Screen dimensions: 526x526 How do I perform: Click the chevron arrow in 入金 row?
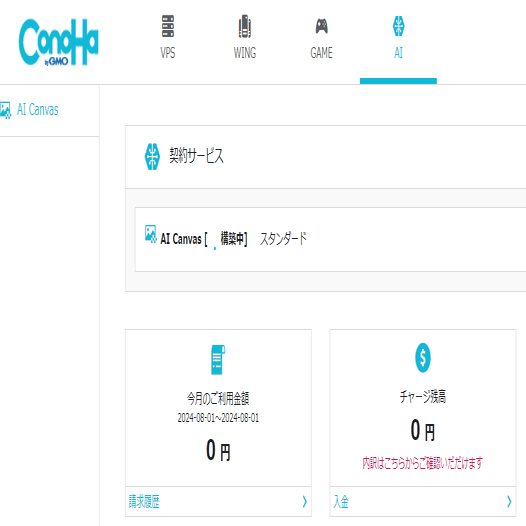(509, 502)
